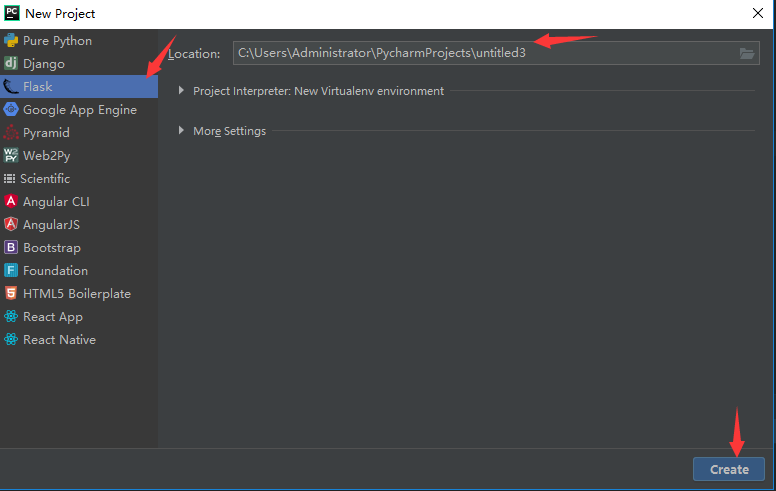Select the Web2Py label

[47, 156]
